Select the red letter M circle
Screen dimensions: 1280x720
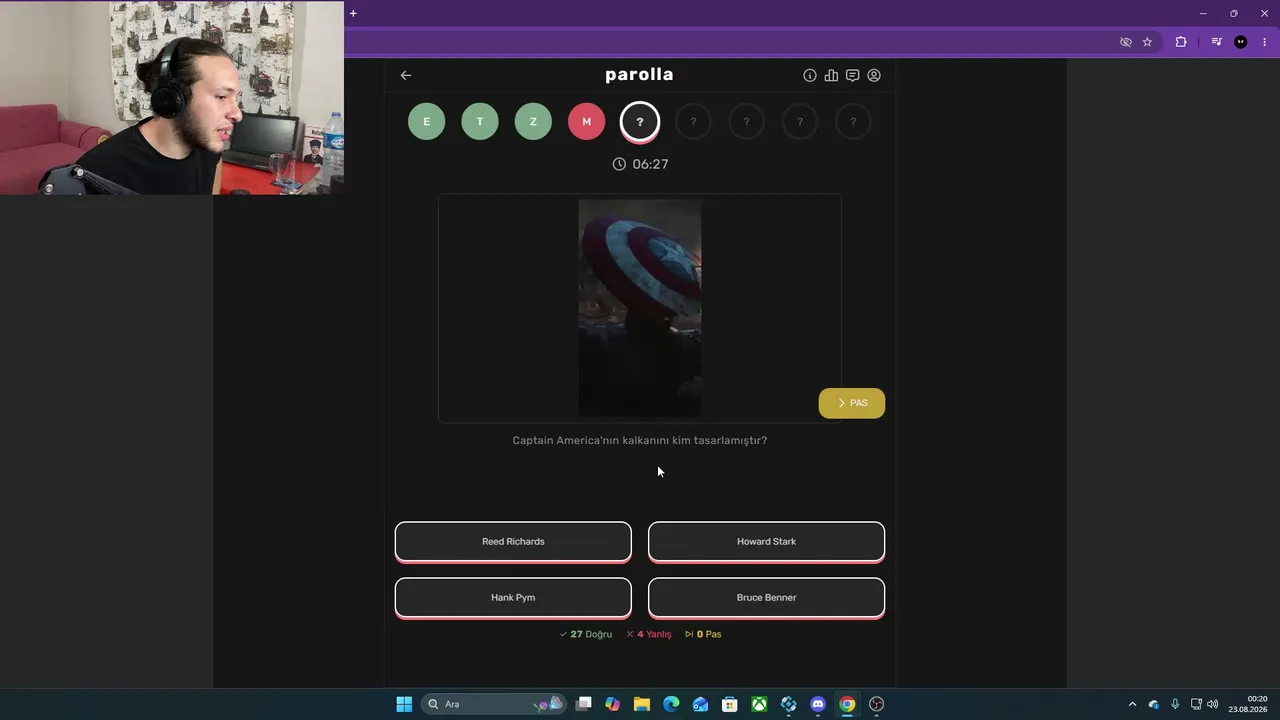pyautogui.click(x=587, y=122)
